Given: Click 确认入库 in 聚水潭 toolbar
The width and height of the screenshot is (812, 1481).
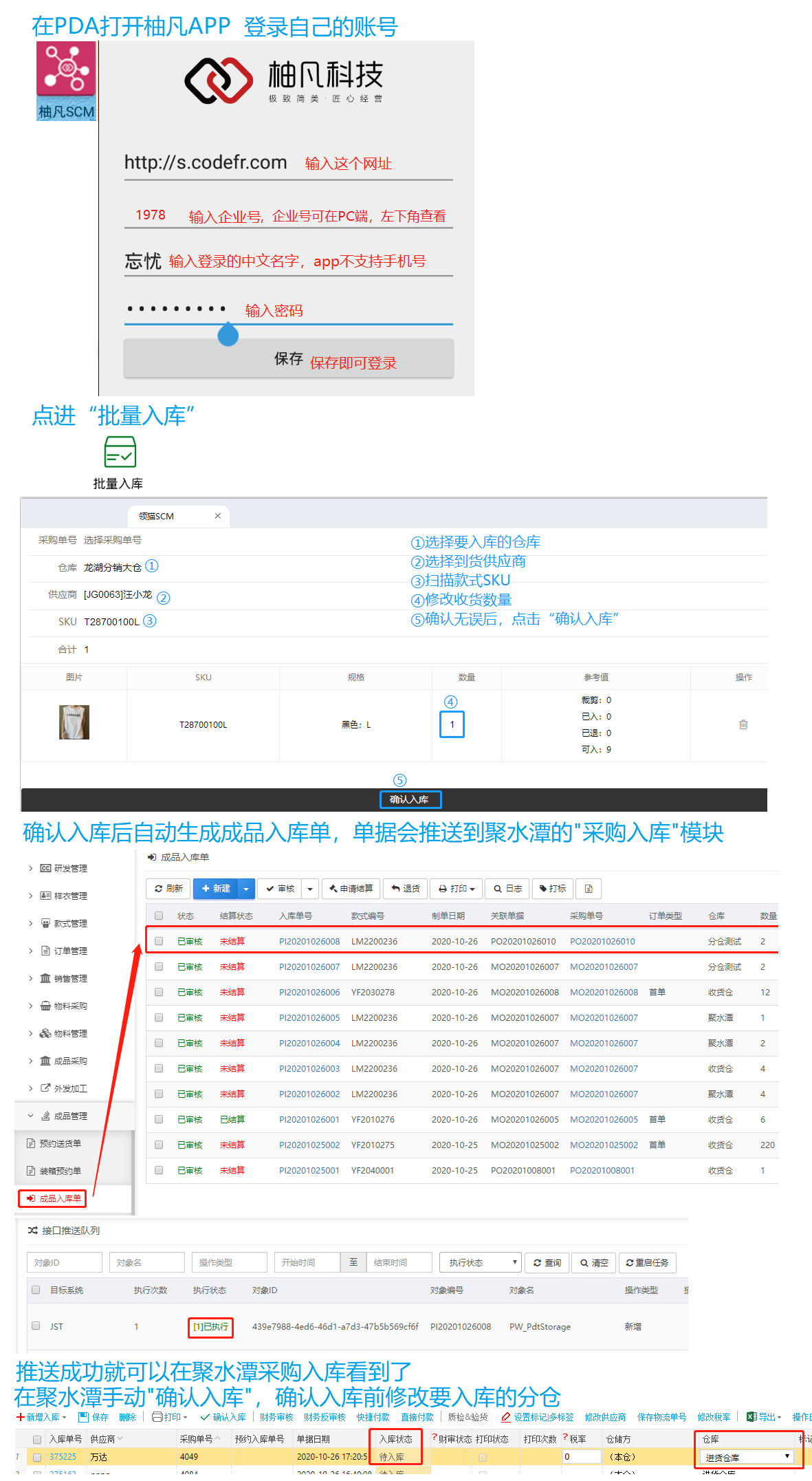Looking at the screenshot, I should 223,1417.
